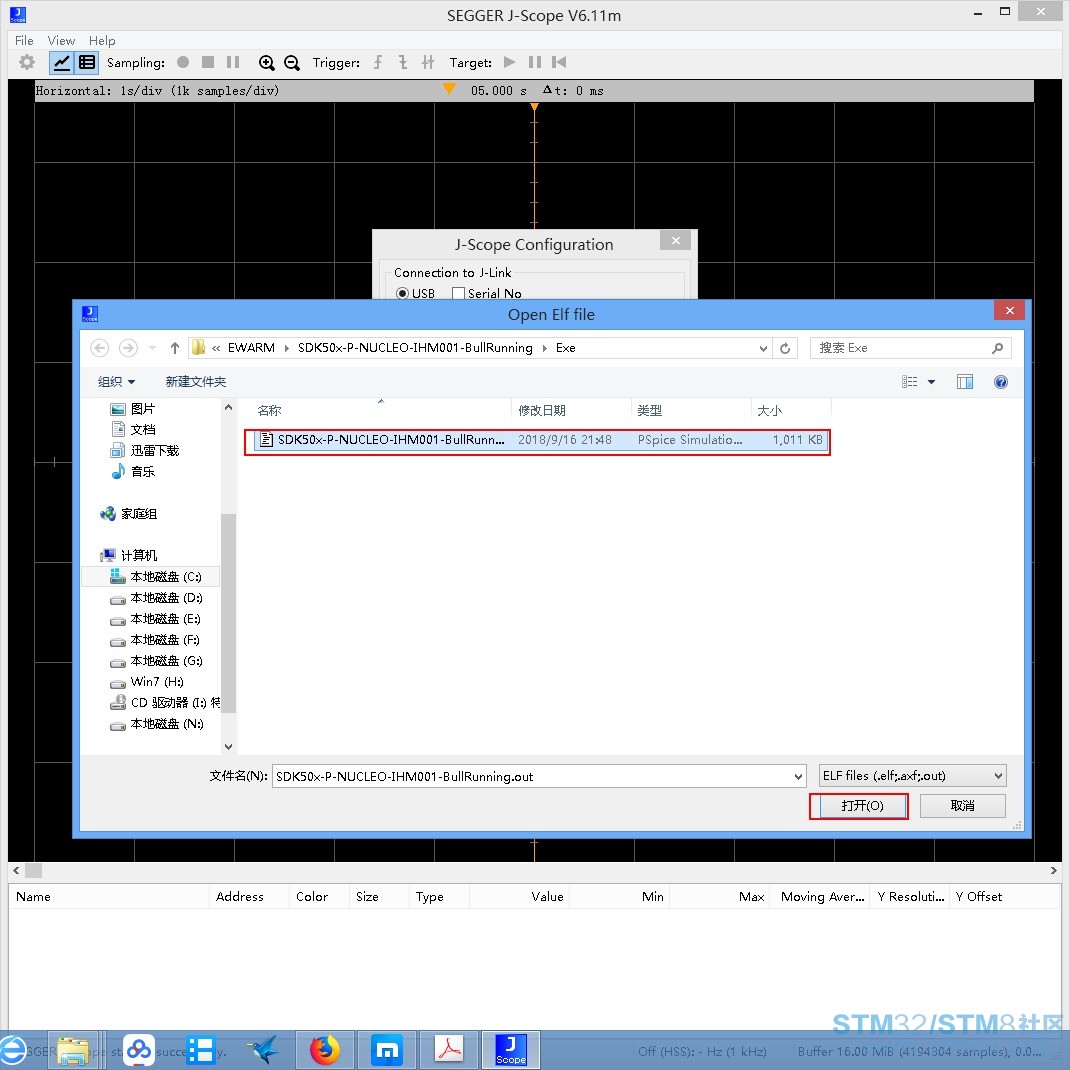
Task: Expand the view options dropdown arrow
Action: click(931, 382)
